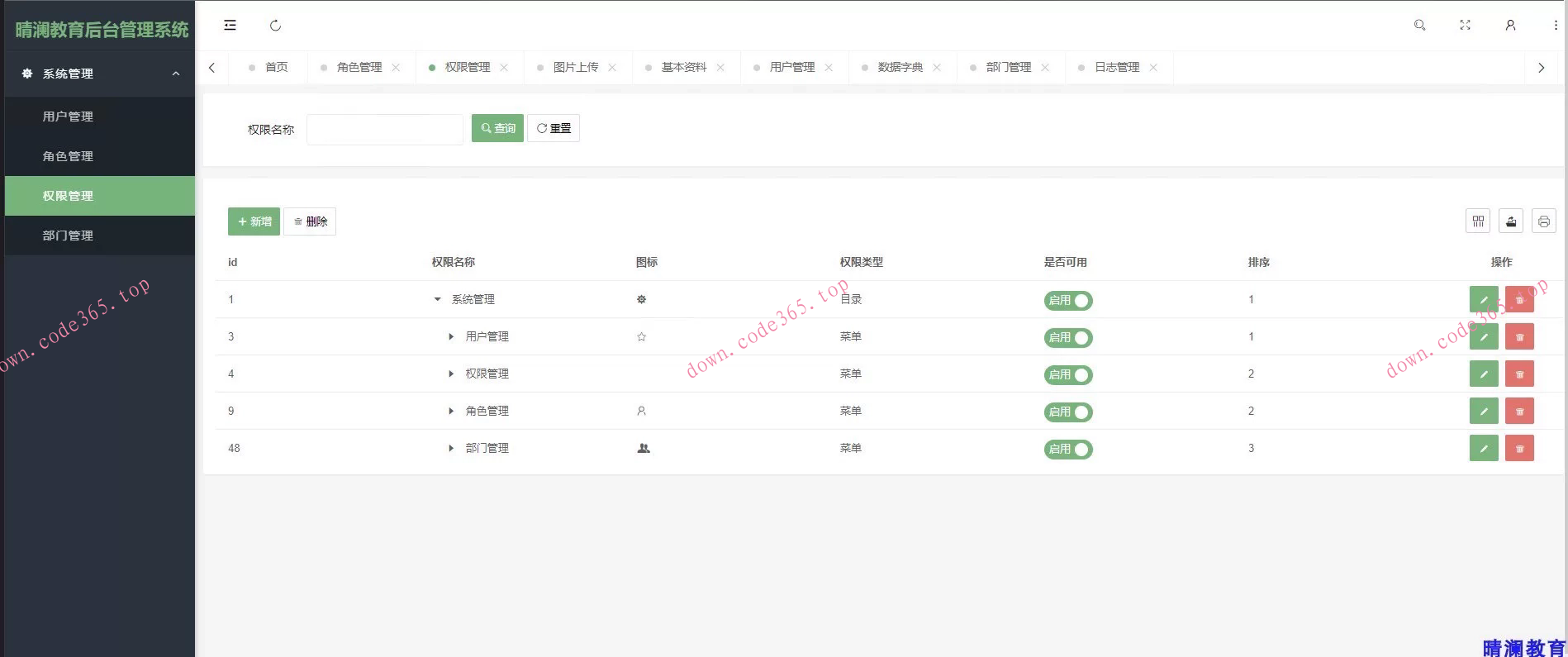Open 用户管理 in the sidebar
Viewport: 1568px width, 657px height.
(100, 117)
